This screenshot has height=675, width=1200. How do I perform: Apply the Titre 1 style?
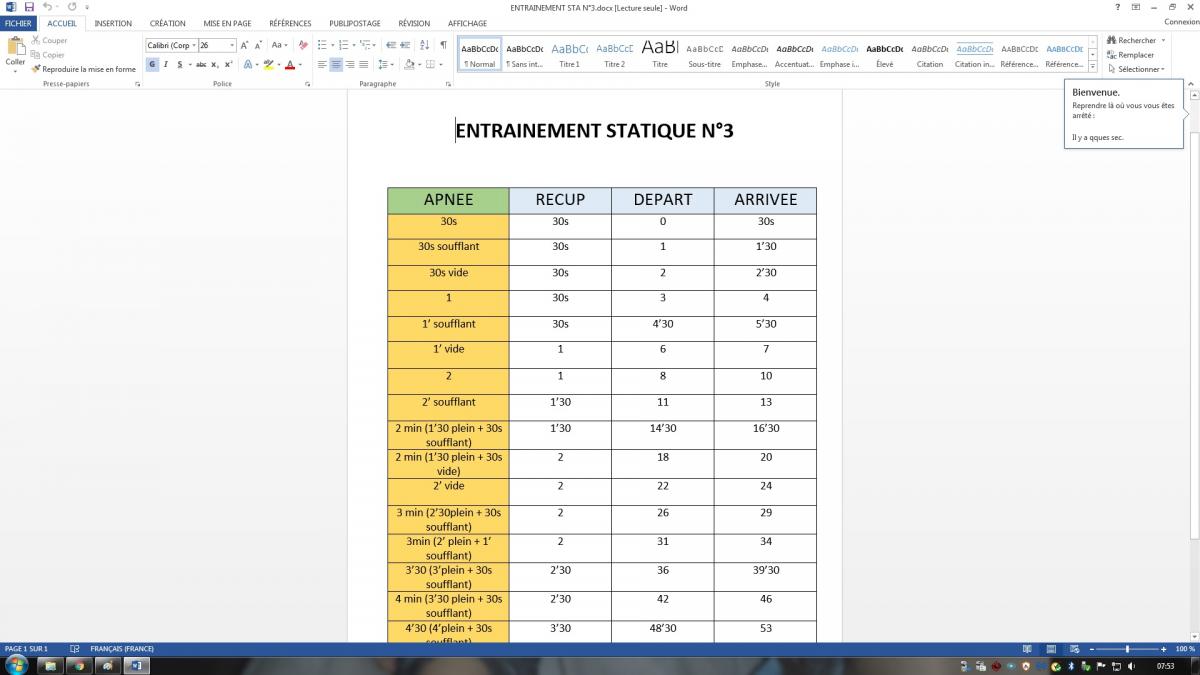(569, 54)
